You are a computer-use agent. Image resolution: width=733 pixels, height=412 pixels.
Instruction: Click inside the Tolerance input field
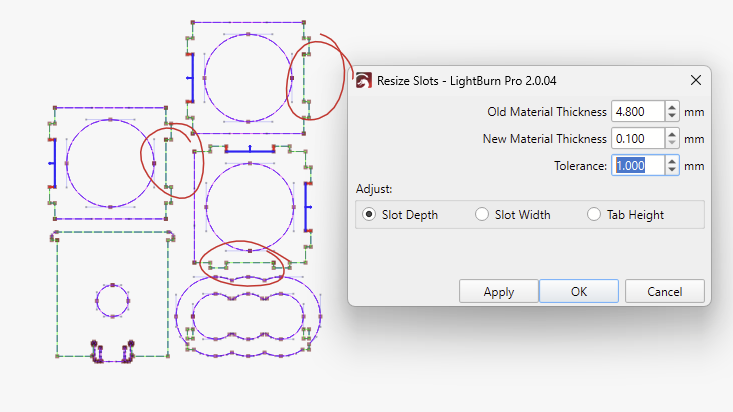(x=637, y=165)
